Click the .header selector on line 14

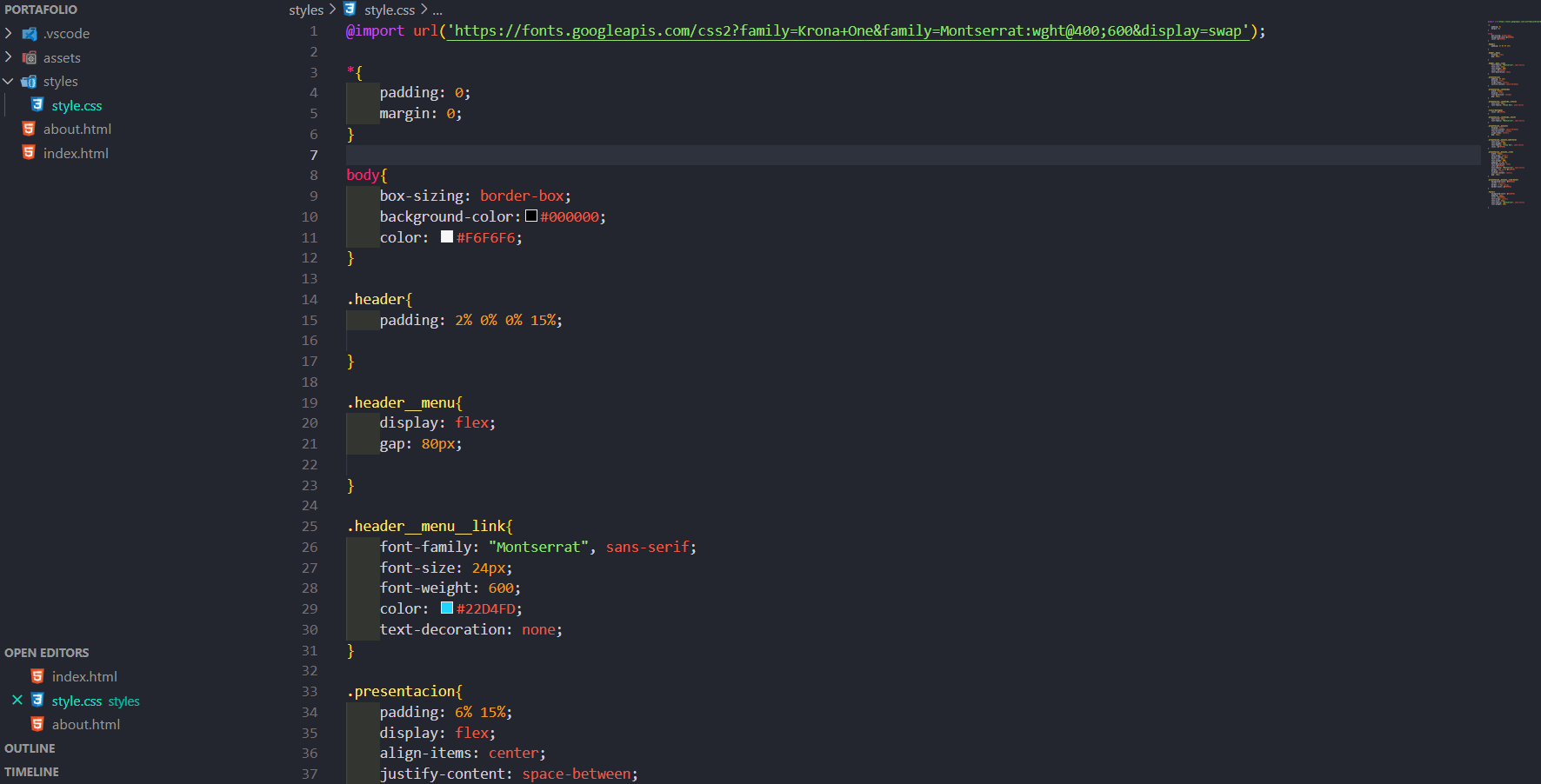(376, 300)
